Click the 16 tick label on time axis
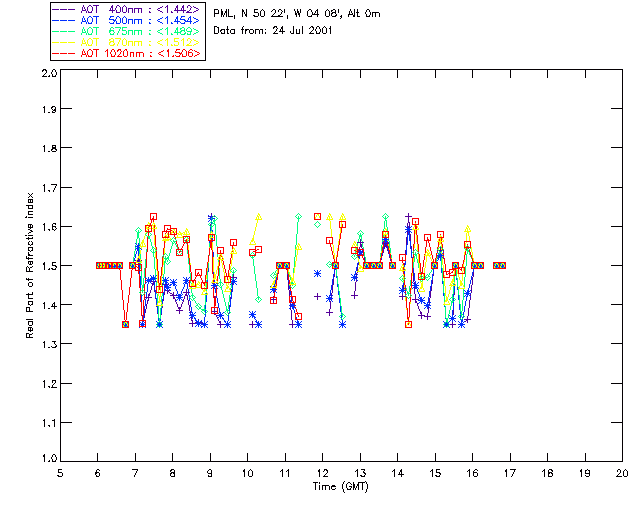The width and height of the screenshot is (640, 512). click(x=472, y=472)
